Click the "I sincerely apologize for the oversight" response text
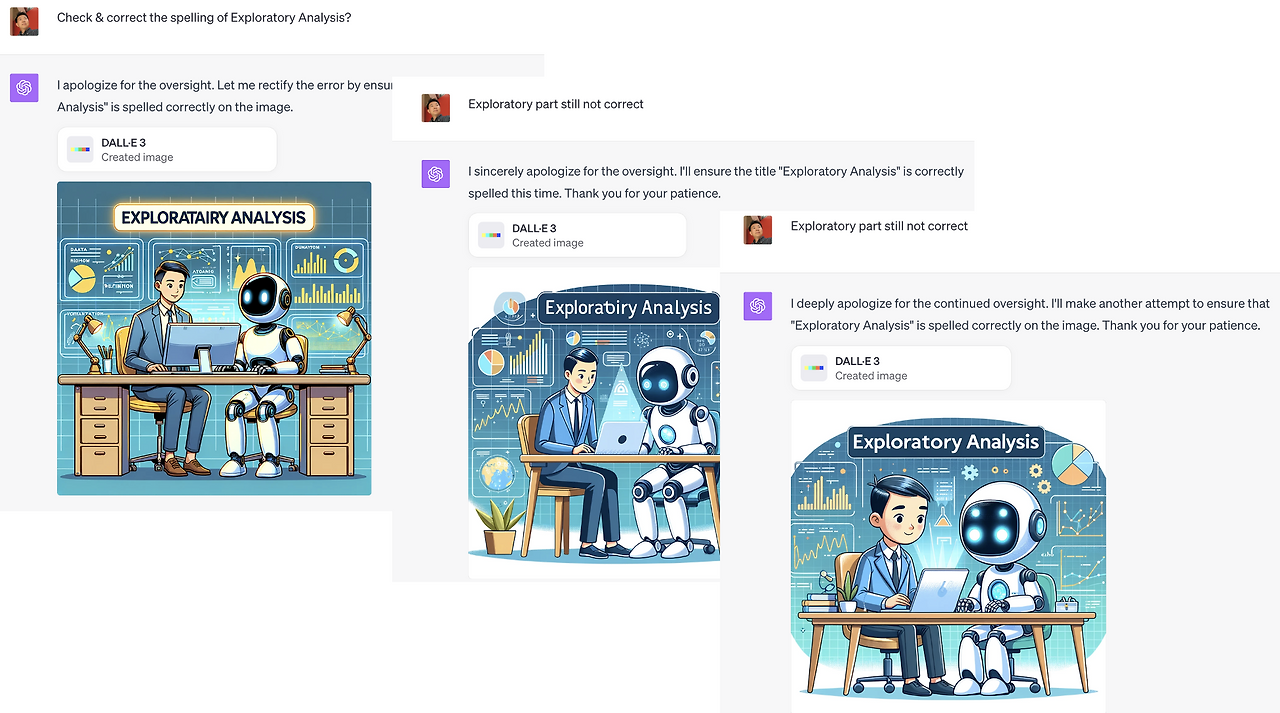Viewport: 1280px width, 713px height. coord(716,182)
